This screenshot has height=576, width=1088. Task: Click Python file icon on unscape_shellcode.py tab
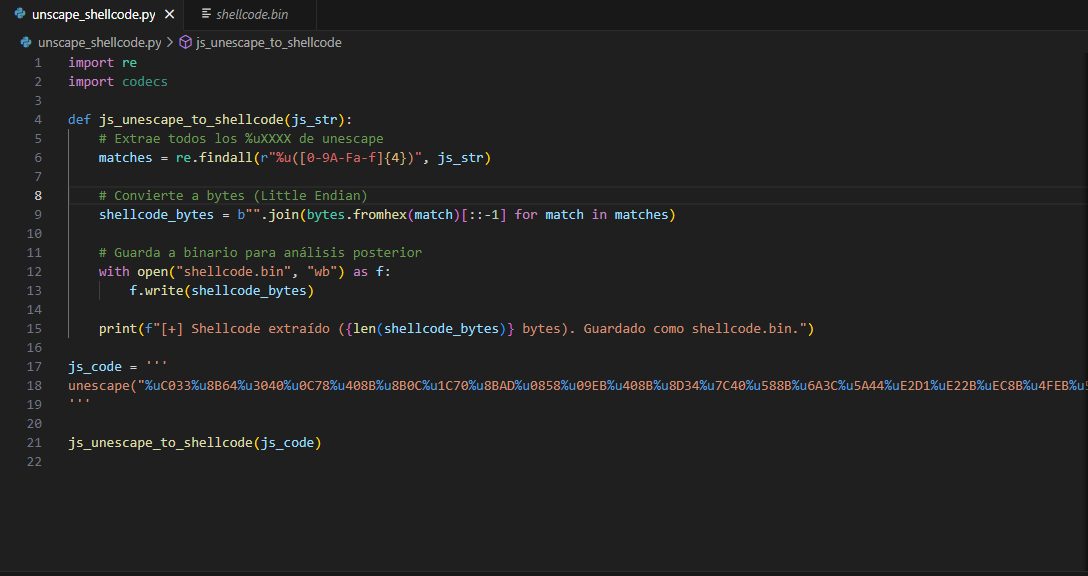coord(20,14)
